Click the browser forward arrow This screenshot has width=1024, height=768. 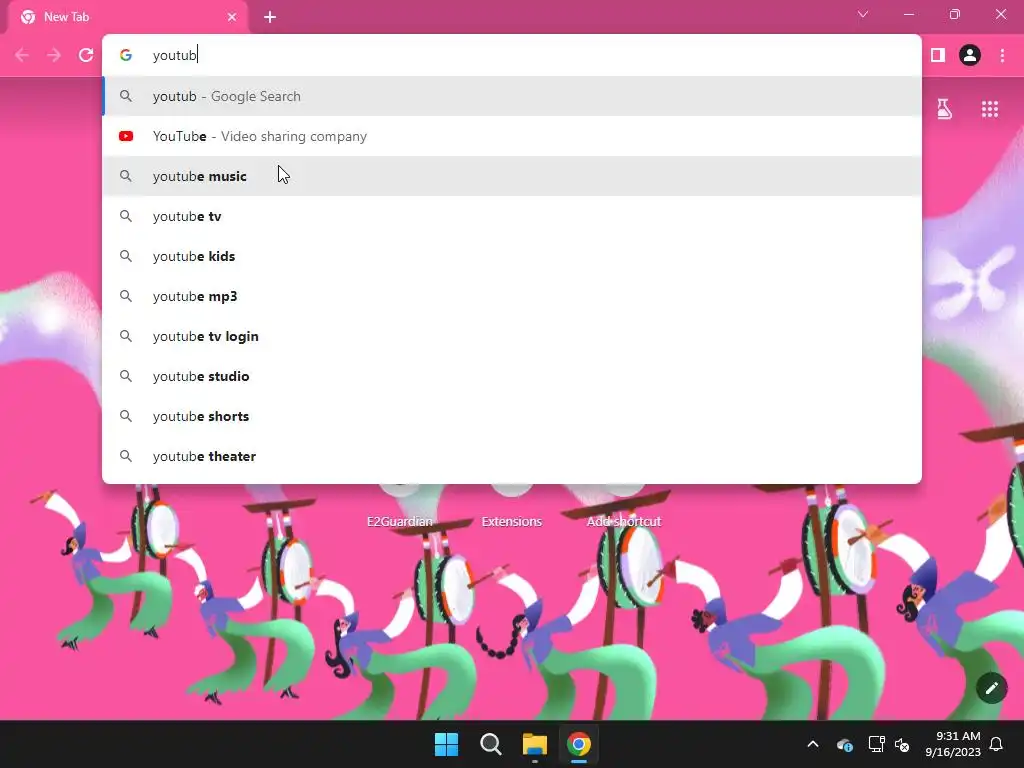pyautogui.click(x=54, y=56)
